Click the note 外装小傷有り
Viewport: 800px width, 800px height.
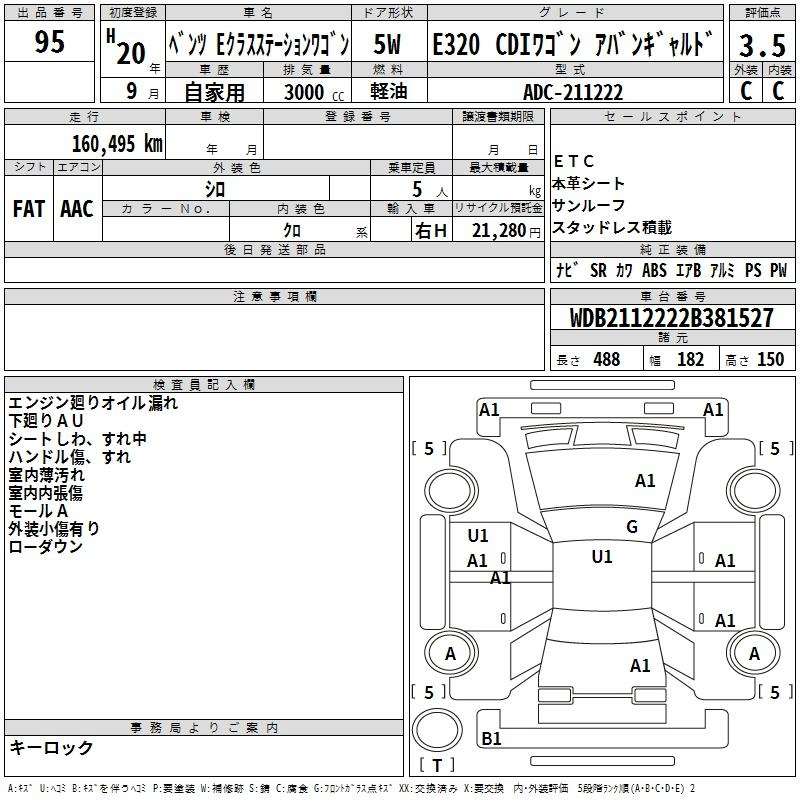point(54,529)
